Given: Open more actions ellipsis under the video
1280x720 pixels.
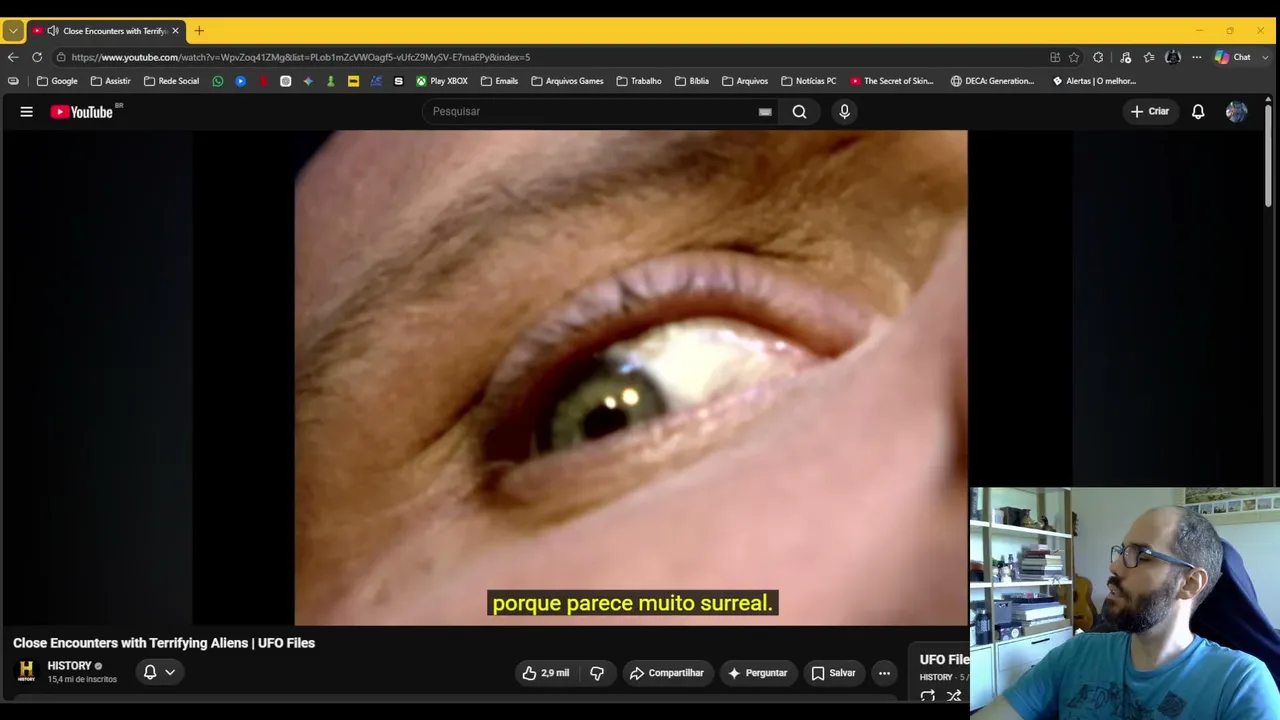Looking at the screenshot, I should tap(884, 673).
